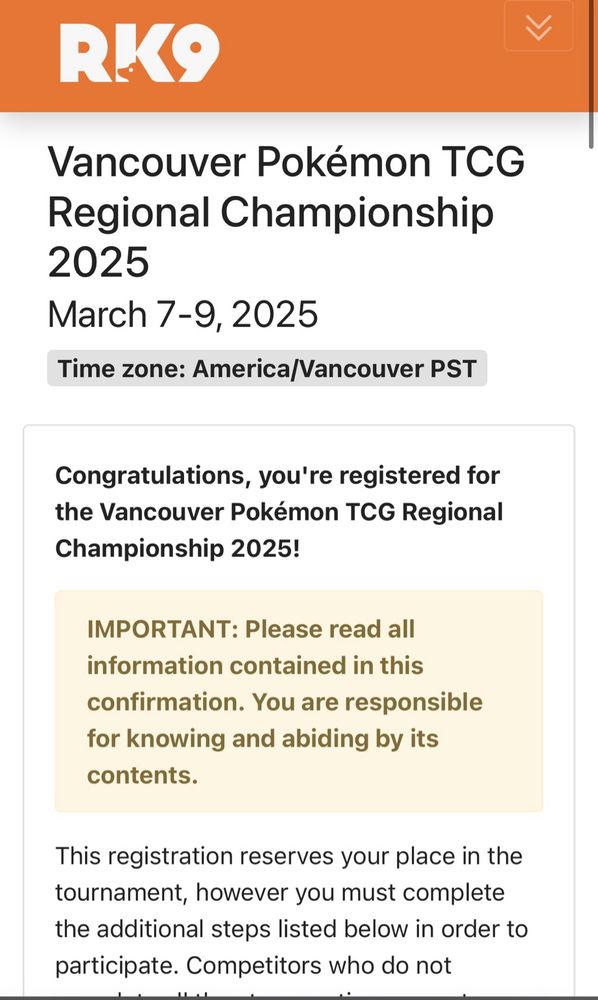Select the Vancouver Pokémon TCG title's first line
The height and width of the screenshot is (1000, 598).
point(286,161)
